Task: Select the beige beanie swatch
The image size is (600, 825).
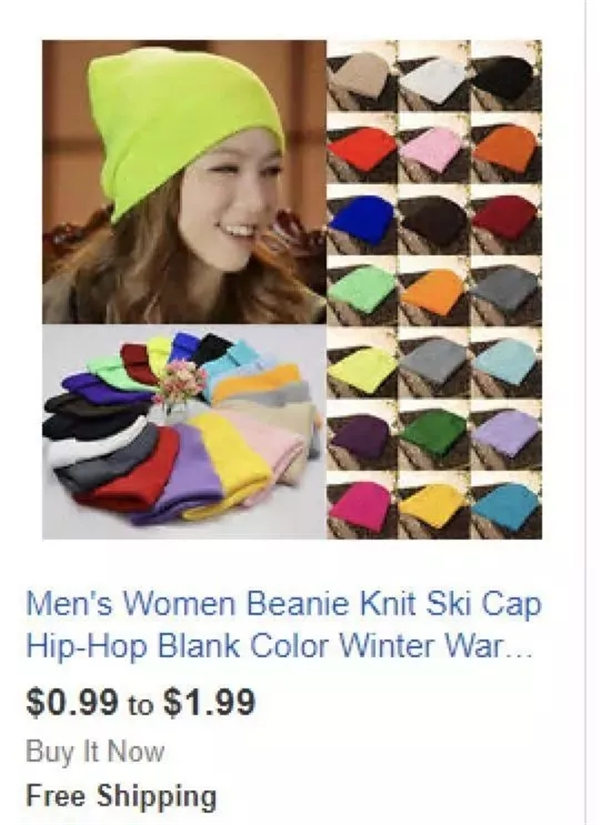Action: pyautogui.click(x=362, y=76)
